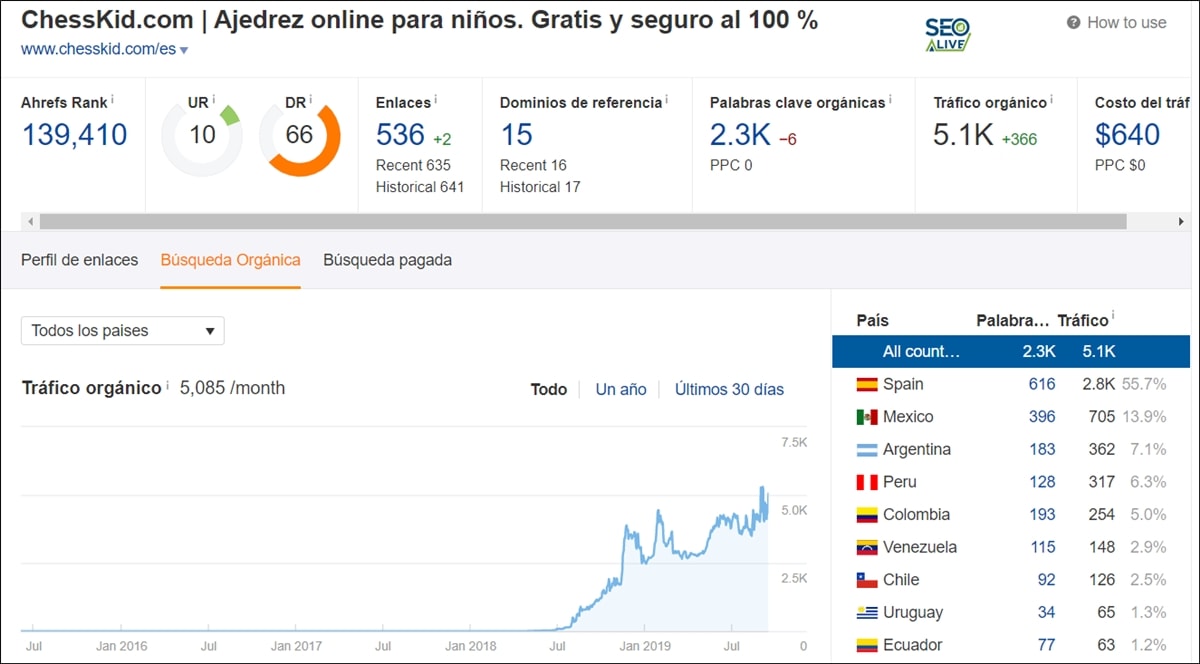Click the Spain flag icon

coord(868,384)
